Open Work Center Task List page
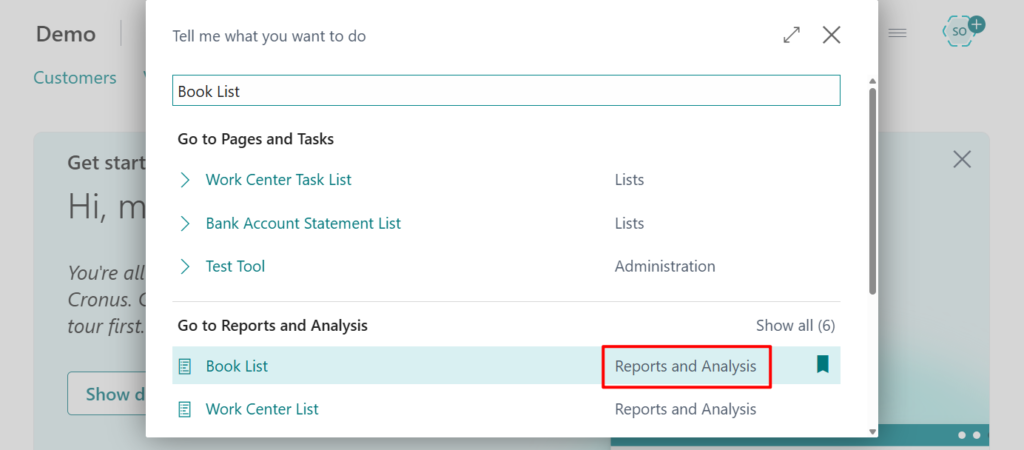 pos(278,180)
